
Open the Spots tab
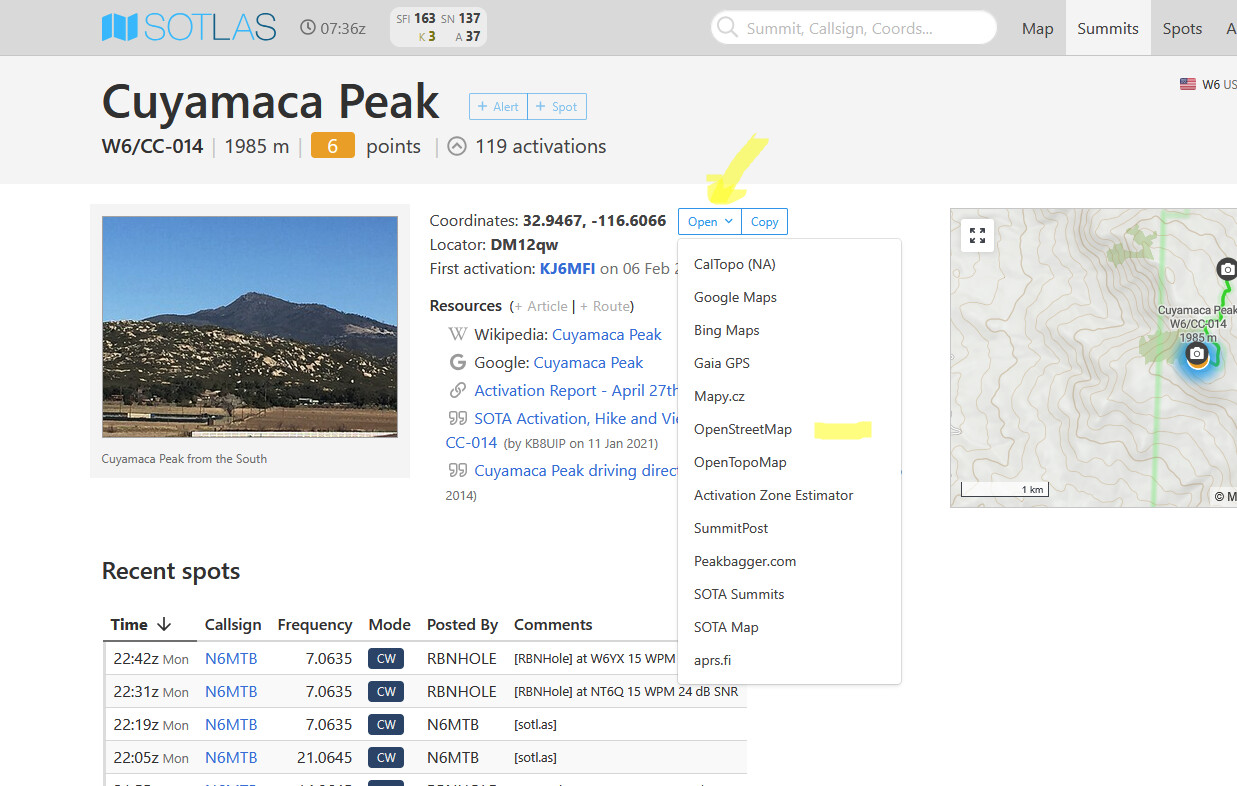(x=1182, y=28)
